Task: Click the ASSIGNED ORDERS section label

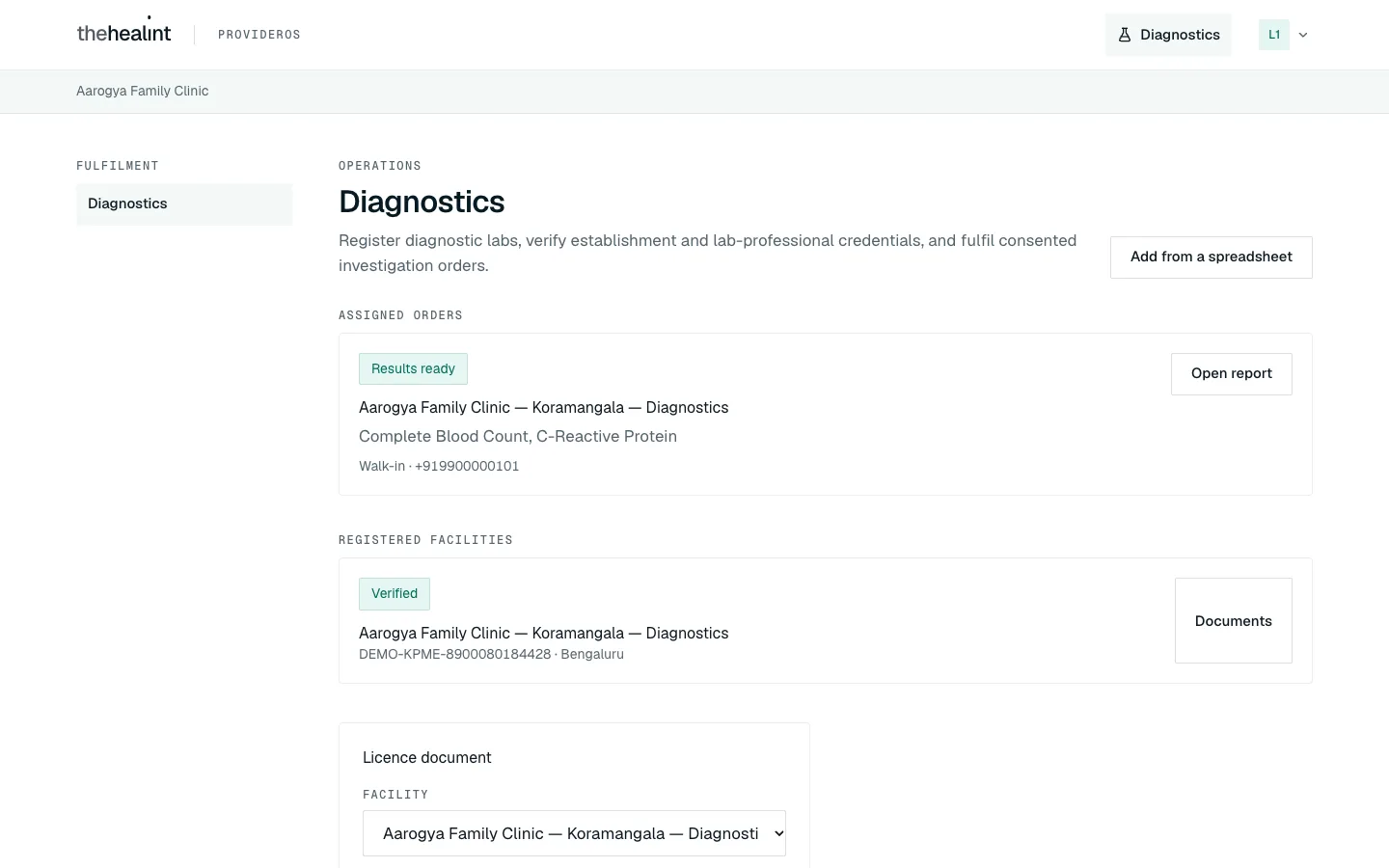Action: [400, 315]
